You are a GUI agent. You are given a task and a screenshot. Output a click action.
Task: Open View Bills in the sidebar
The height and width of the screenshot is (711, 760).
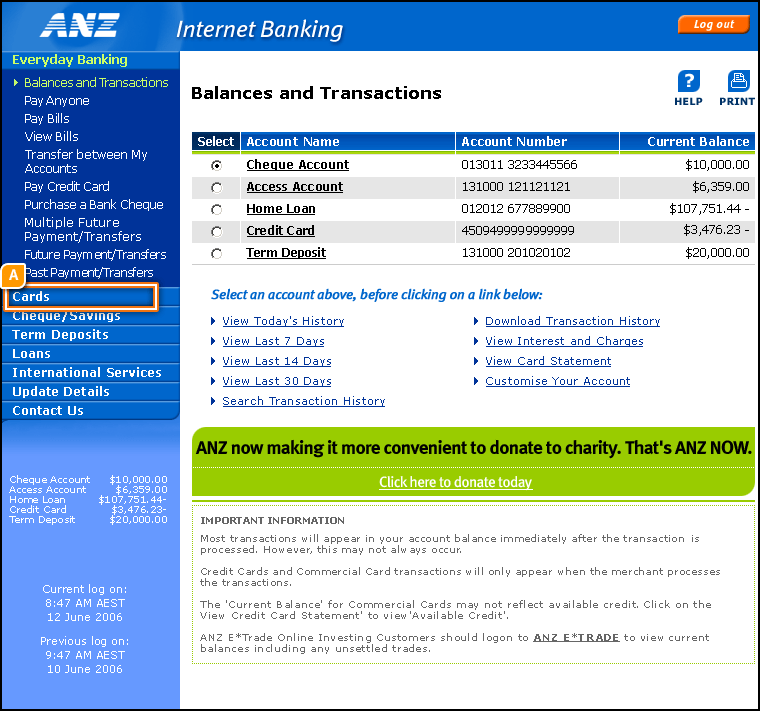coord(51,137)
